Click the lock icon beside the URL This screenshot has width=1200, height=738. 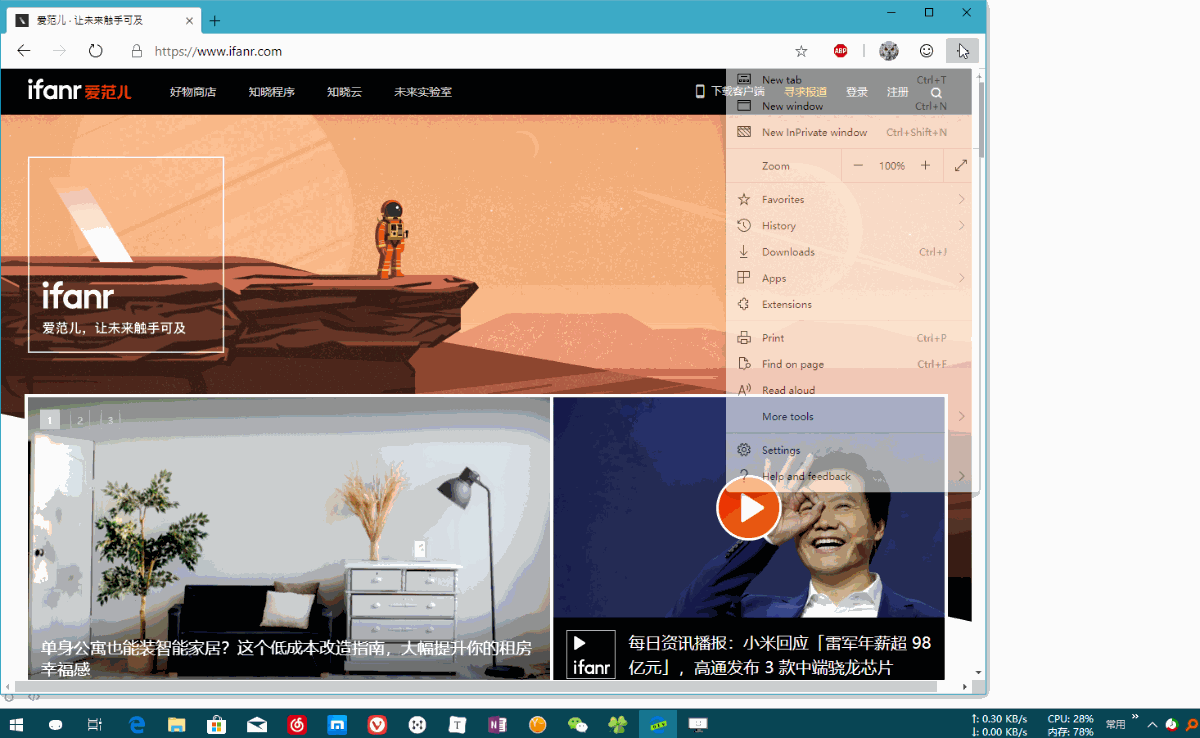pos(137,51)
